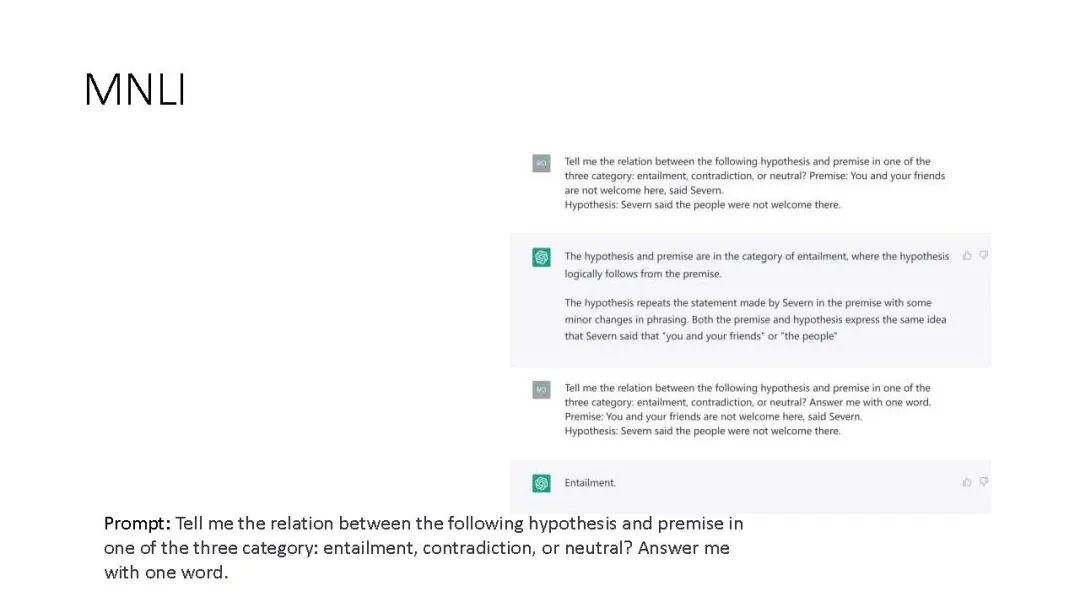The image size is (1080, 608).
Task: Click the 'Premise: You and your friends' line in the second message
Action: [713, 417]
